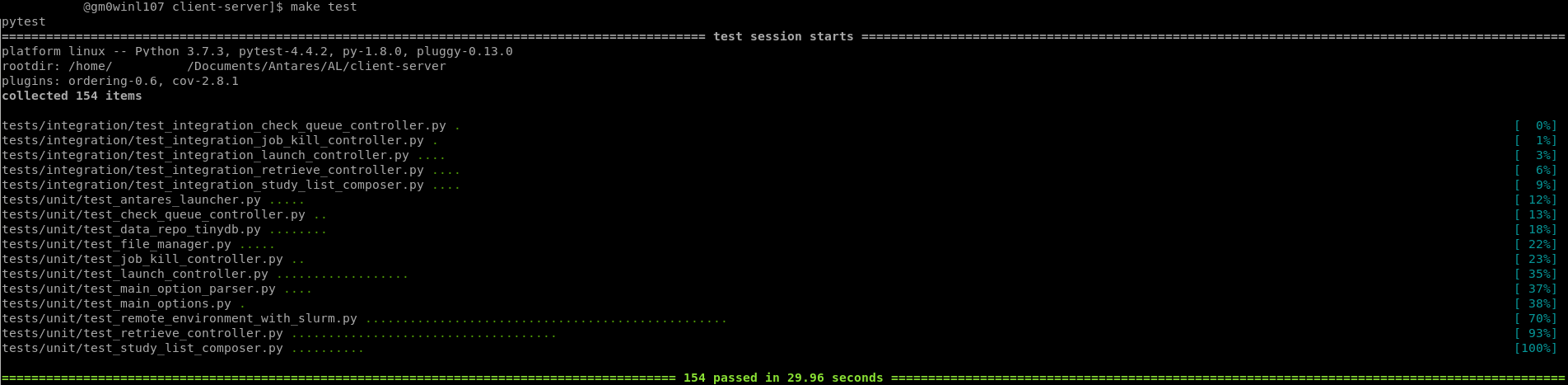Screen dimensions: 1568x385
Task: Click tests/unit/test_data_repo_tinydb.py line
Action: [164, 229]
